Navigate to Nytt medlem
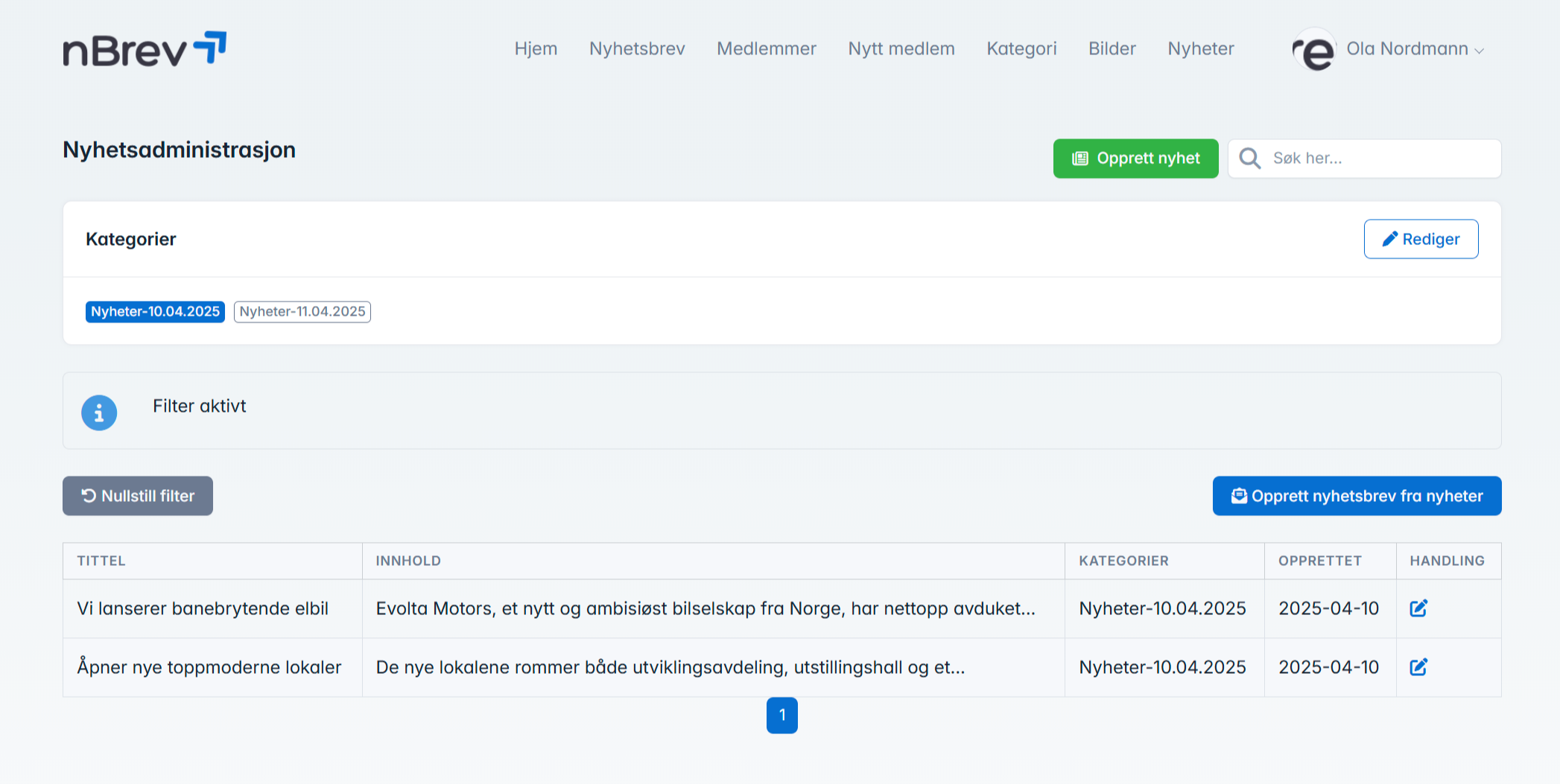Screen dimensions: 1560x784 (901, 49)
